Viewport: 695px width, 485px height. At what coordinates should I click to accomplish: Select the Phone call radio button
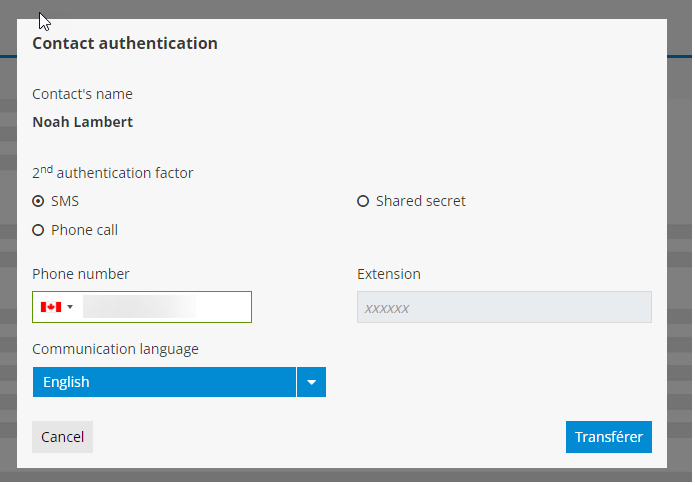pyautogui.click(x=38, y=230)
